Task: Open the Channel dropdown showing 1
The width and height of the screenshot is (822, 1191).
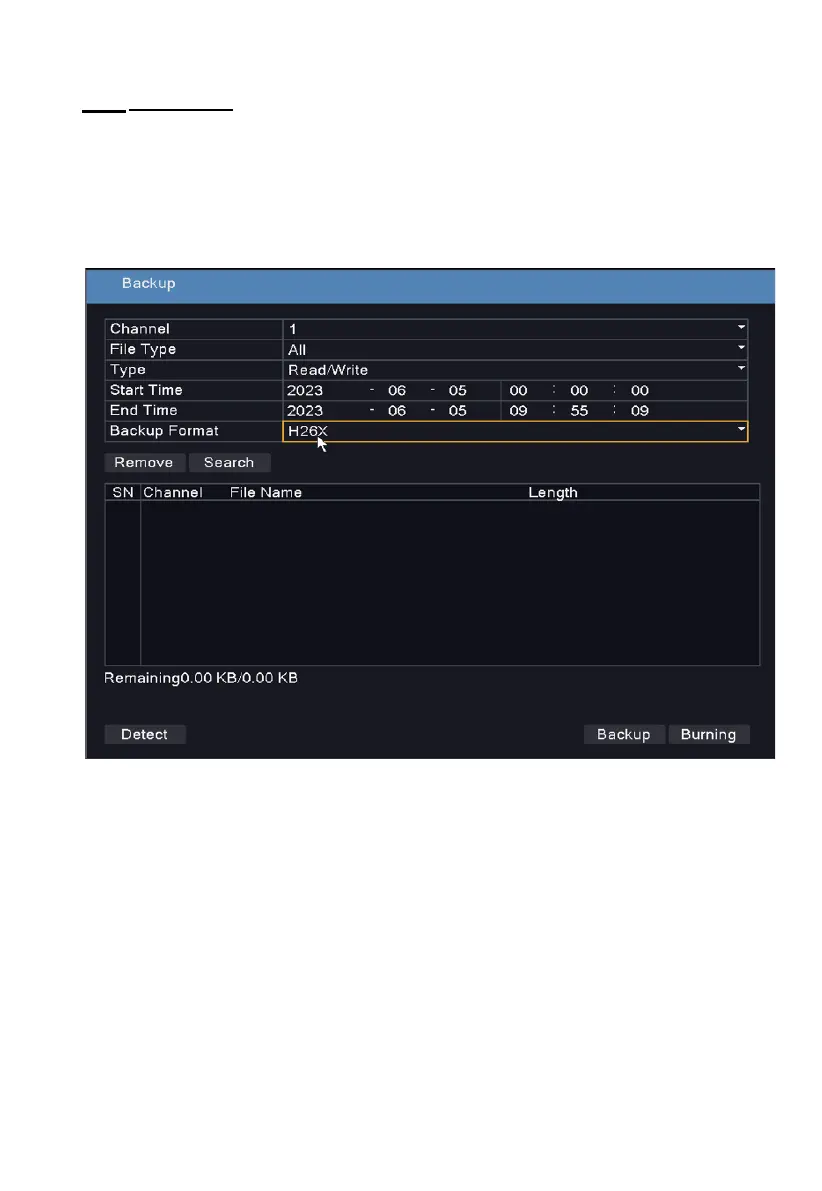Action: [x=515, y=329]
